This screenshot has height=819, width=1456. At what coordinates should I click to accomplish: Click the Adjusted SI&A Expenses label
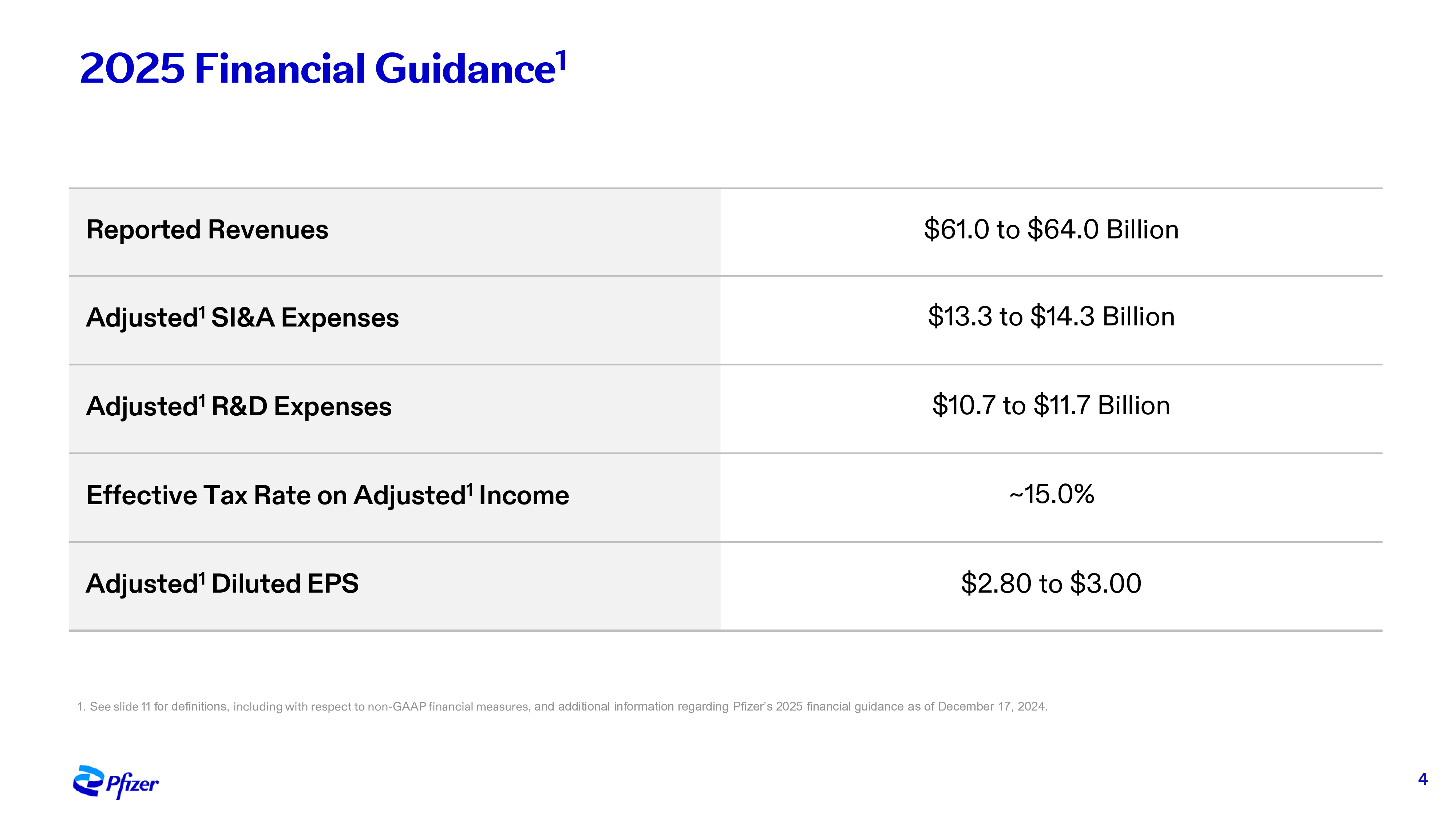(242, 318)
